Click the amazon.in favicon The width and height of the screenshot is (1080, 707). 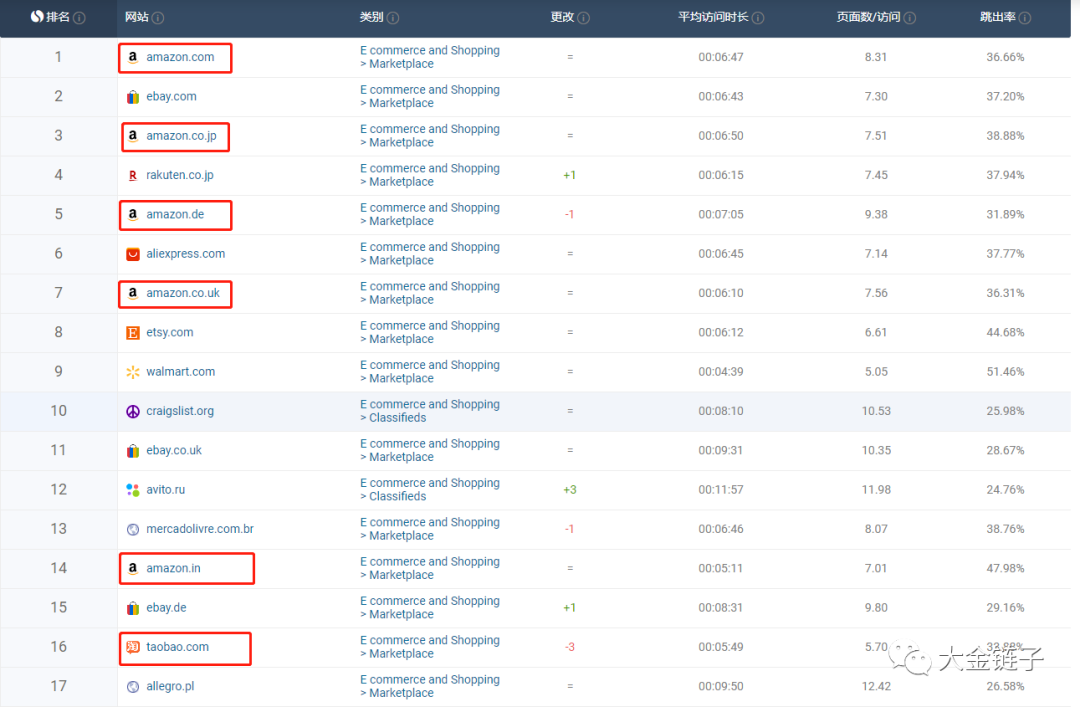click(x=133, y=568)
